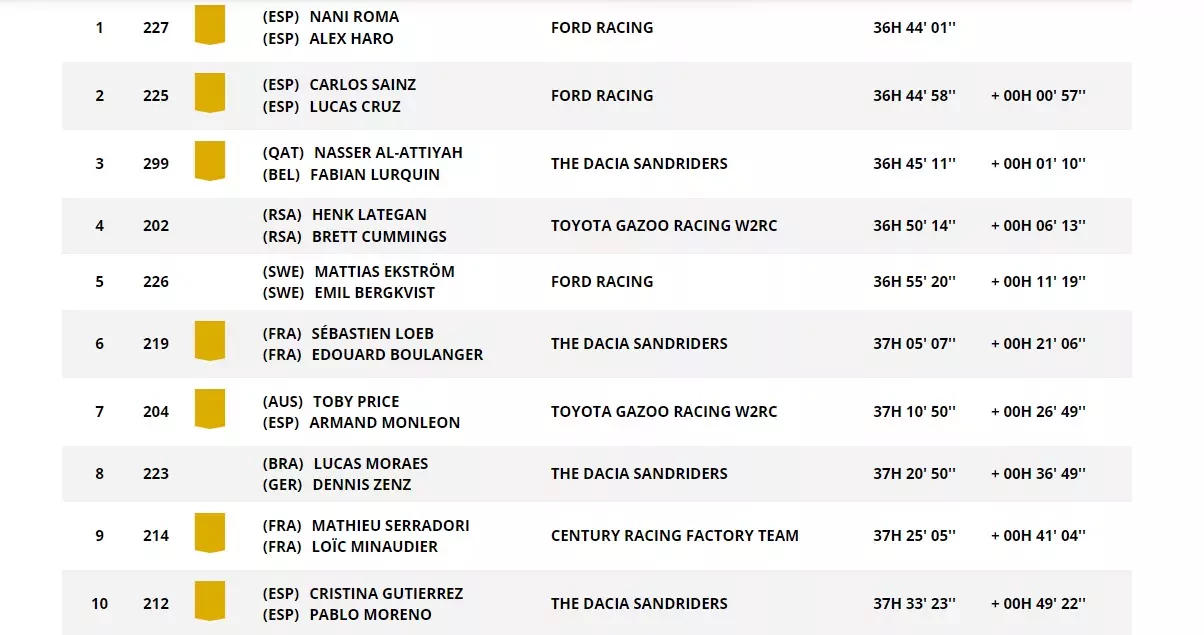Click co-driver Edouard Boulanger
Screen dimensions: 1204x635
point(396,355)
